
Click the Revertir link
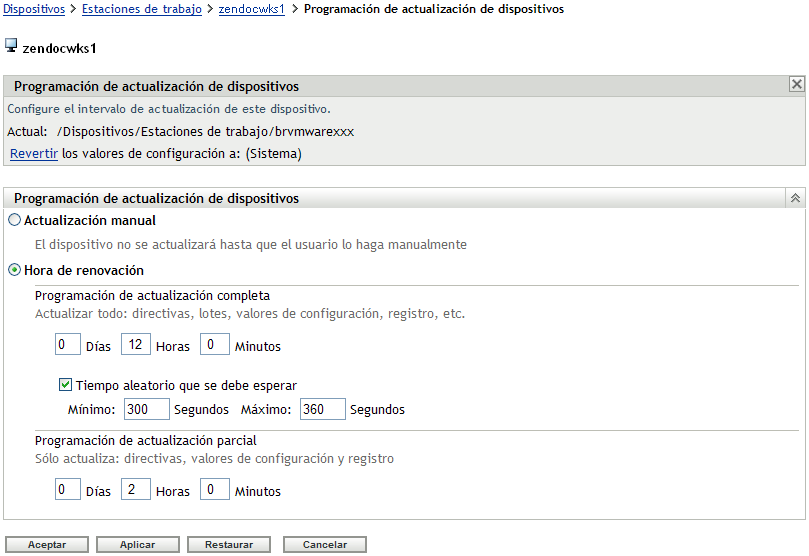pyautogui.click(x=34, y=154)
